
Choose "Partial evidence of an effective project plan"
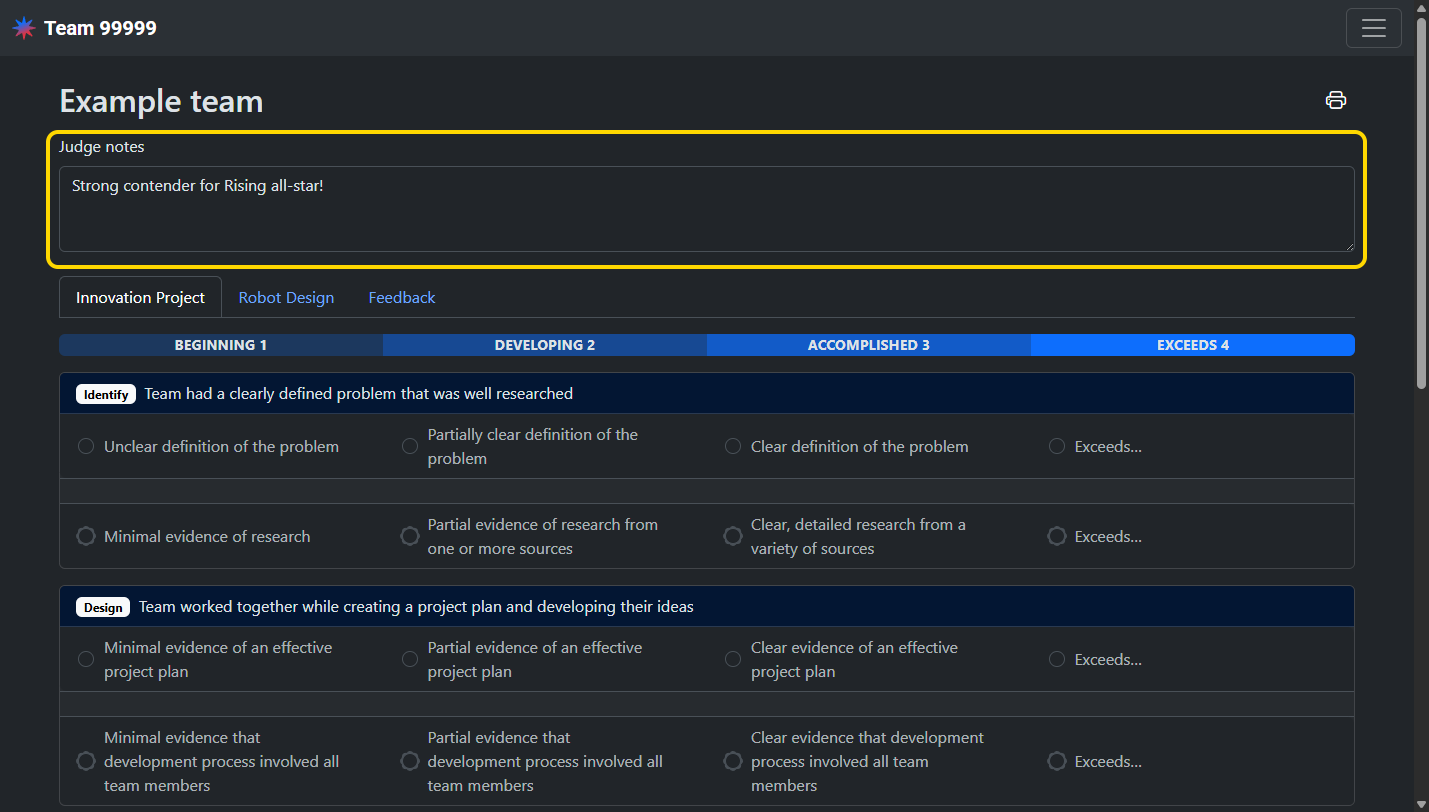(410, 659)
